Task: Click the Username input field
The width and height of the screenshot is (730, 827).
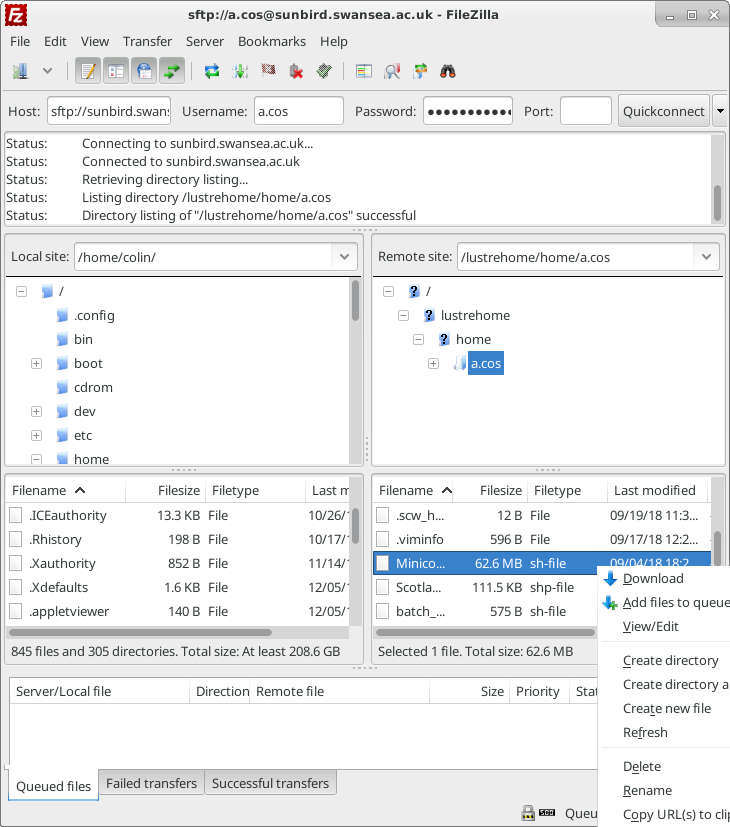Action: (x=299, y=111)
